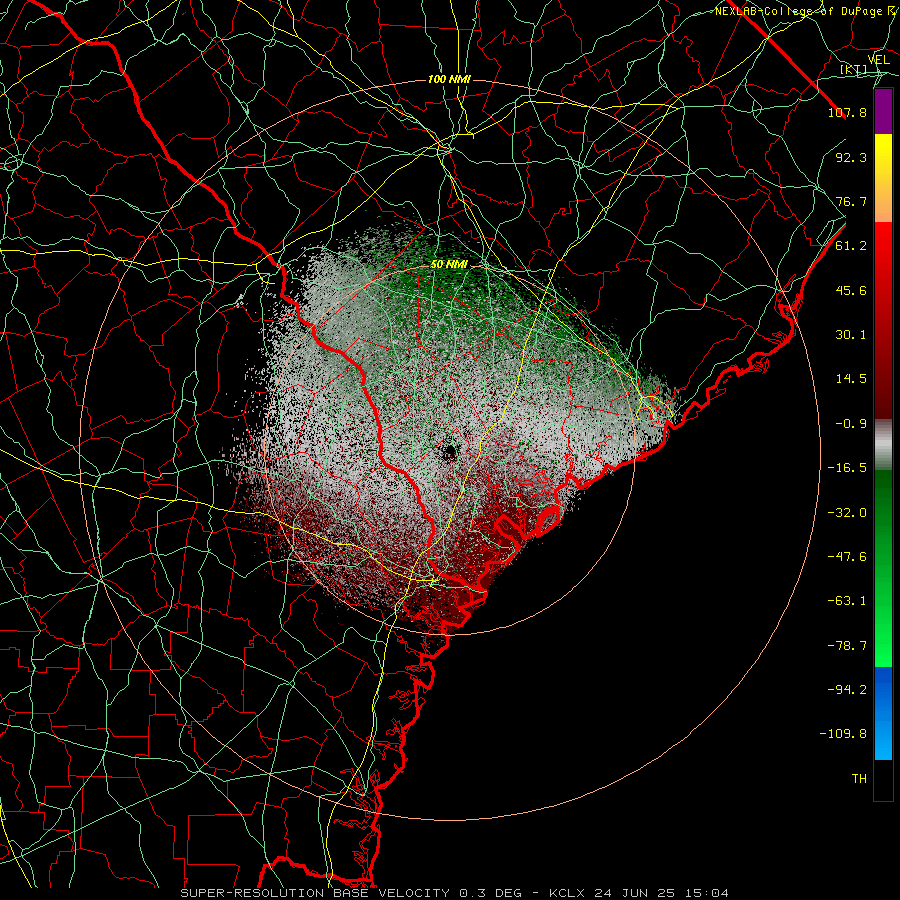Click the purple segment of the color bar
Screen dimensions: 900x900
(883, 111)
